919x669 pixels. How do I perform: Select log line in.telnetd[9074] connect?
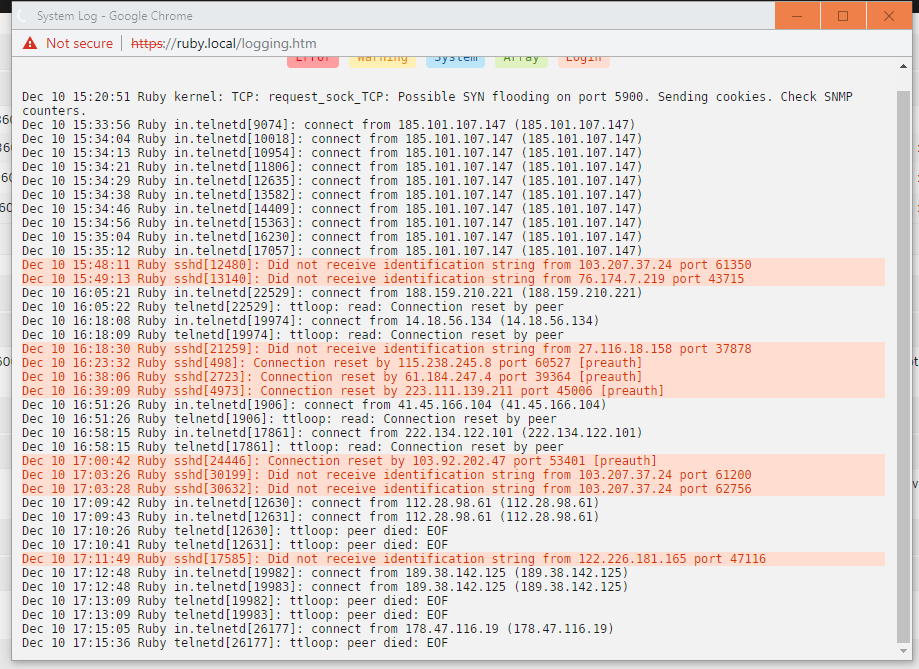[329, 125]
